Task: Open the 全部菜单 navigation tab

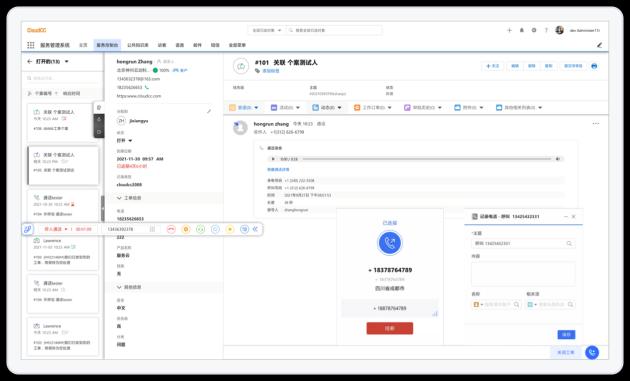Action: point(237,45)
